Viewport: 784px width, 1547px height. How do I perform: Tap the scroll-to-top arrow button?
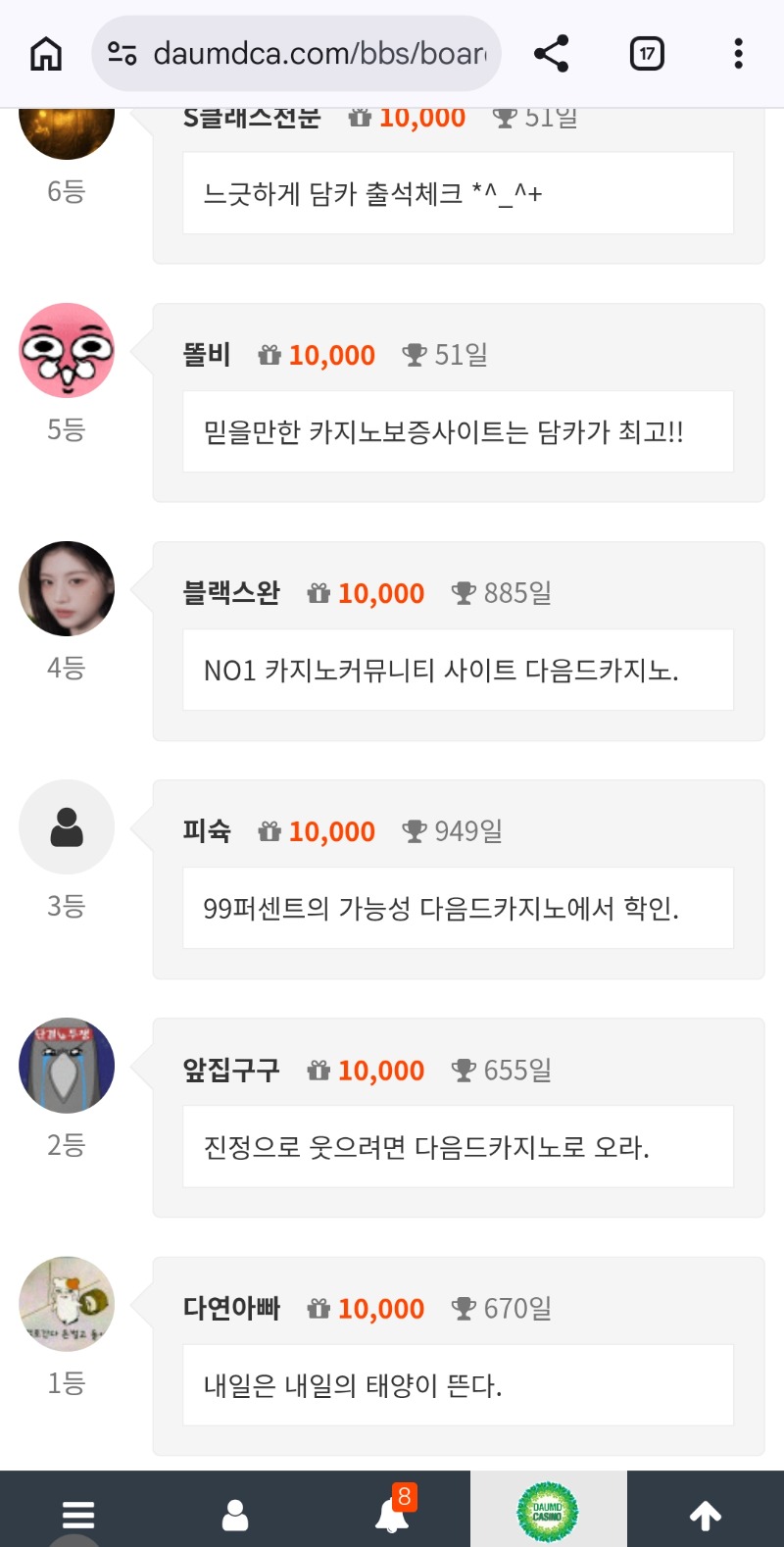706,1515
